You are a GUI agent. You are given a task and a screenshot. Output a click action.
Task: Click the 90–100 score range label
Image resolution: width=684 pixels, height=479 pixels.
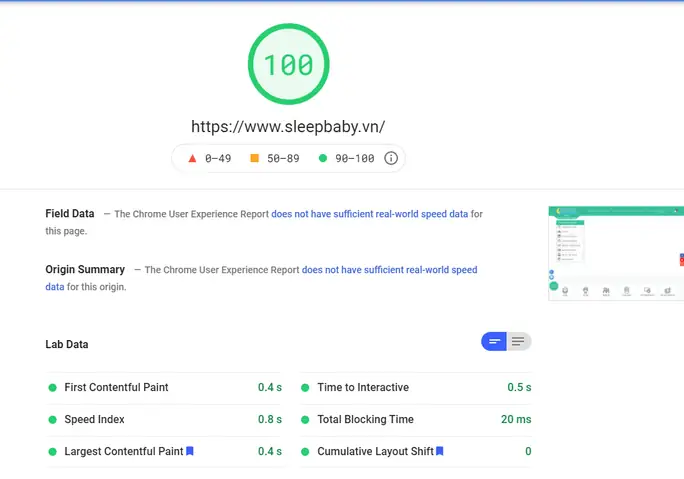coord(355,158)
